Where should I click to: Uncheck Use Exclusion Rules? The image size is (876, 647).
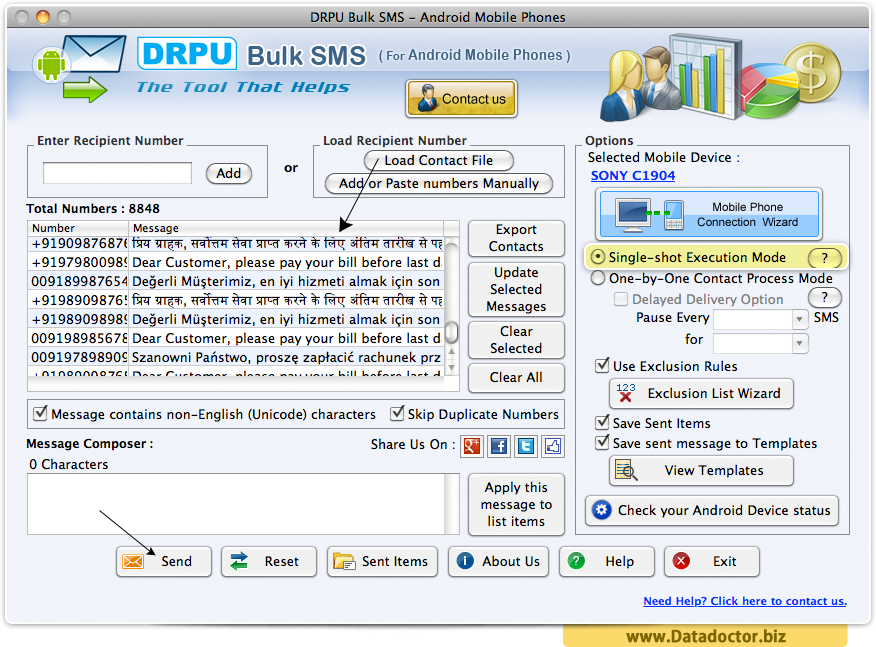pos(602,366)
